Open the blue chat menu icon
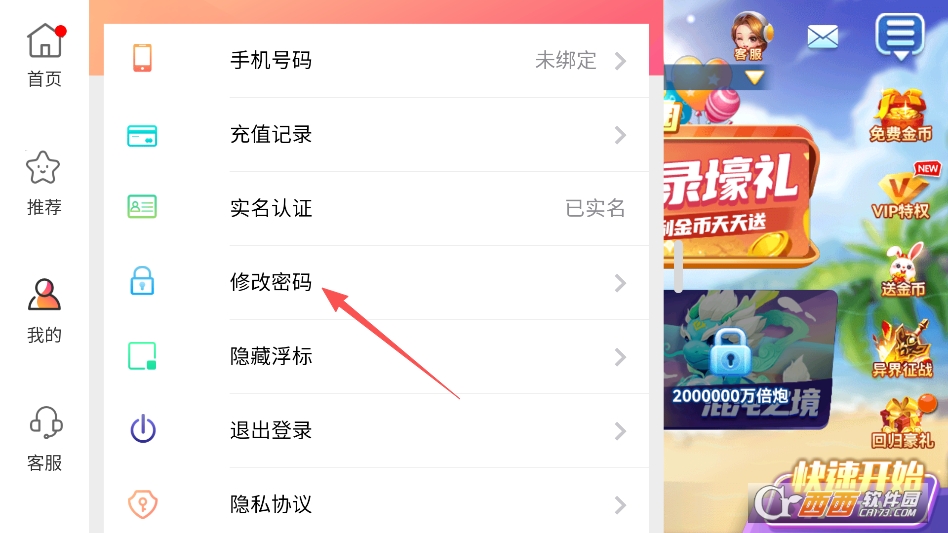 (x=900, y=37)
